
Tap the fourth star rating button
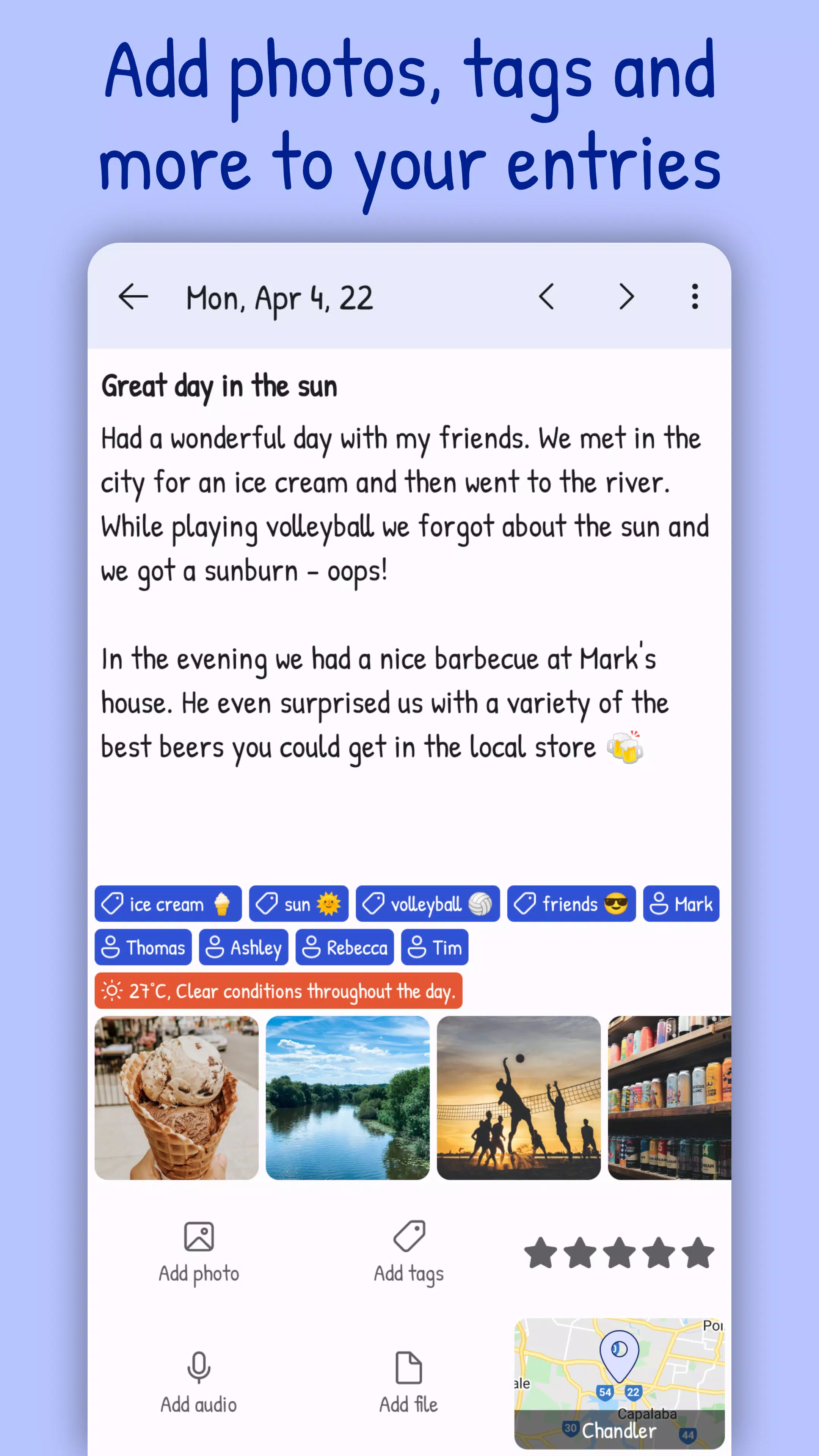(x=657, y=1253)
